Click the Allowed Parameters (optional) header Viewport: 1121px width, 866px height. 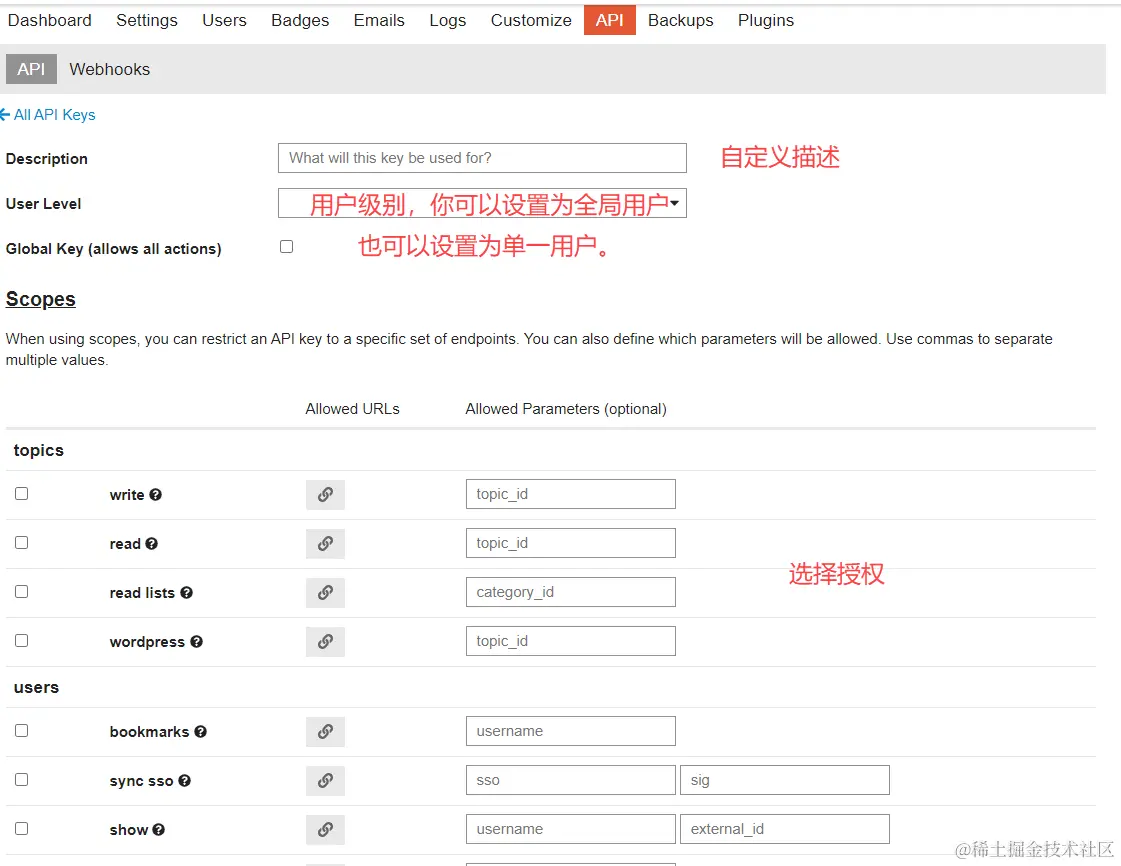[x=566, y=409]
